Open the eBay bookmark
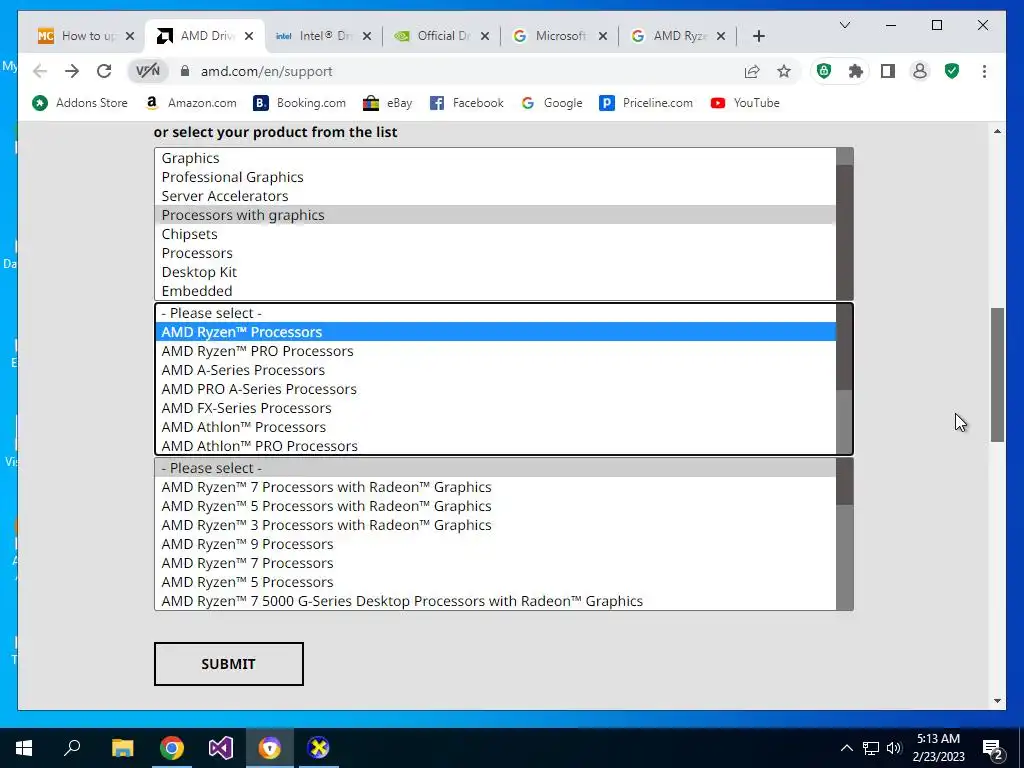This screenshot has width=1024, height=768. click(388, 103)
